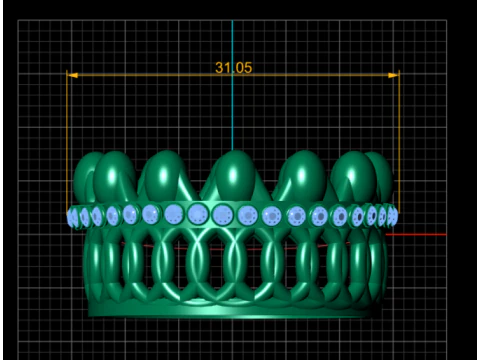Viewport: 480px width, 360px height.
Task: Select the leftmost vertical loop of the ring
Action: [x=93, y=263]
